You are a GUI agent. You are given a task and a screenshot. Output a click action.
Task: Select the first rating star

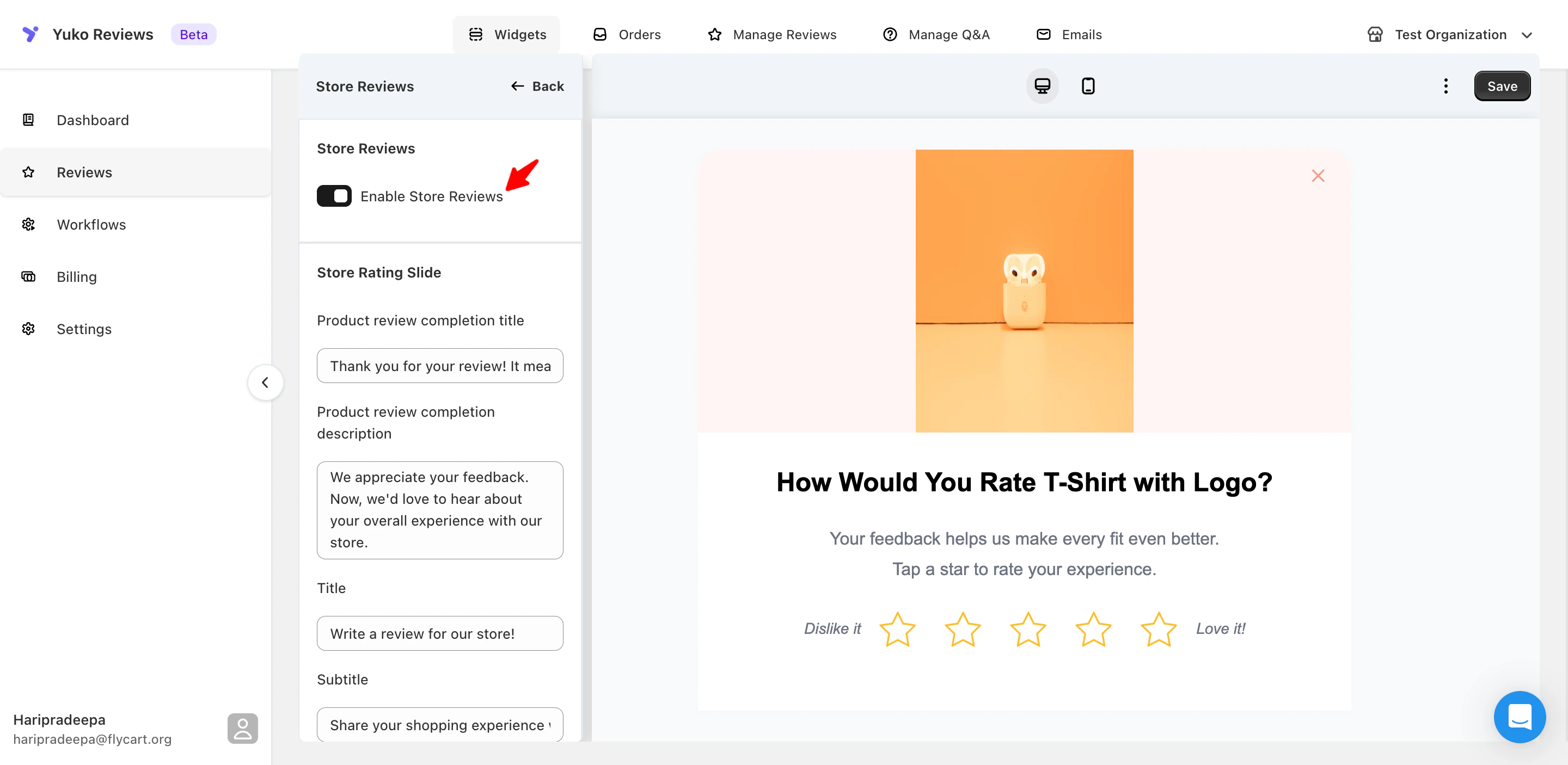(897, 629)
